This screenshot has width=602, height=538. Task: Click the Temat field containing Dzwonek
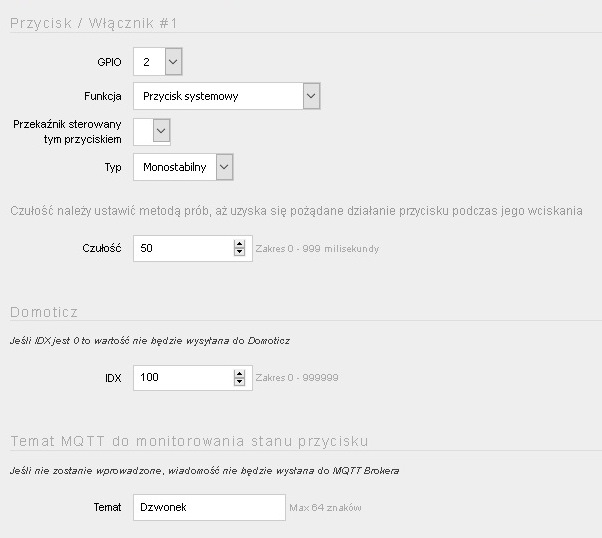pos(209,507)
